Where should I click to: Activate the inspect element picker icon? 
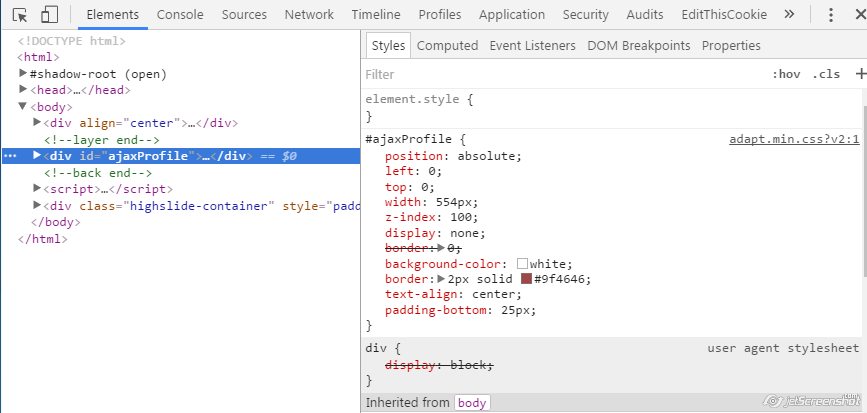(x=20, y=15)
